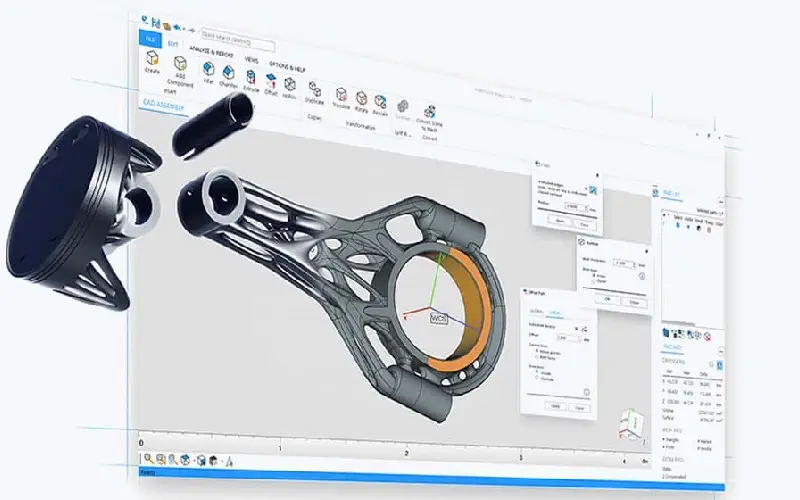
Task: Open the FILE ribbon tab
Action: 149,39
